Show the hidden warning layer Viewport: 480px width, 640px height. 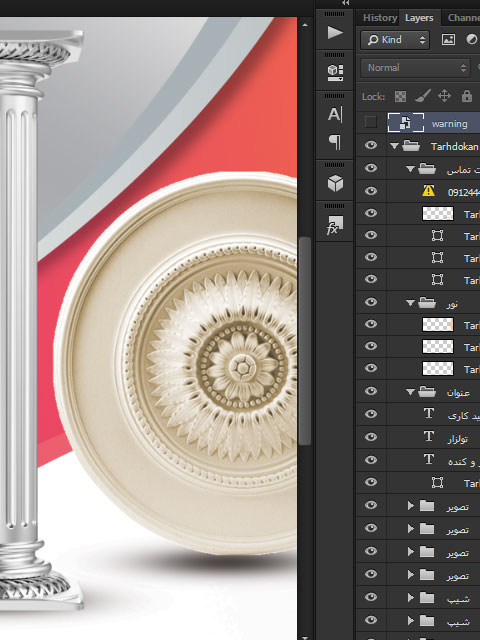371,122
